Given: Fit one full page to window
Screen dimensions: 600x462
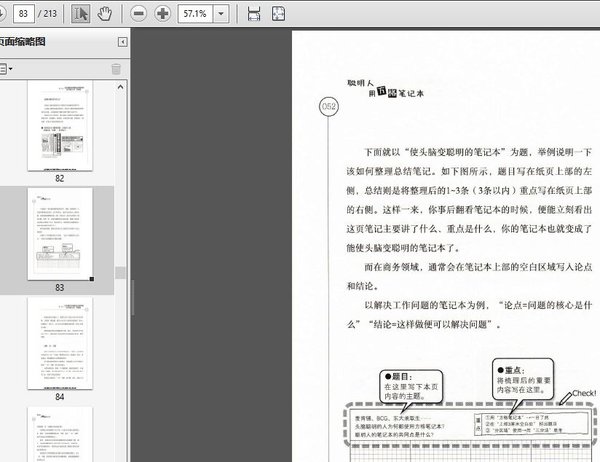Looking at the screenshot, I should pyautogui.click(x=279, y=14).
